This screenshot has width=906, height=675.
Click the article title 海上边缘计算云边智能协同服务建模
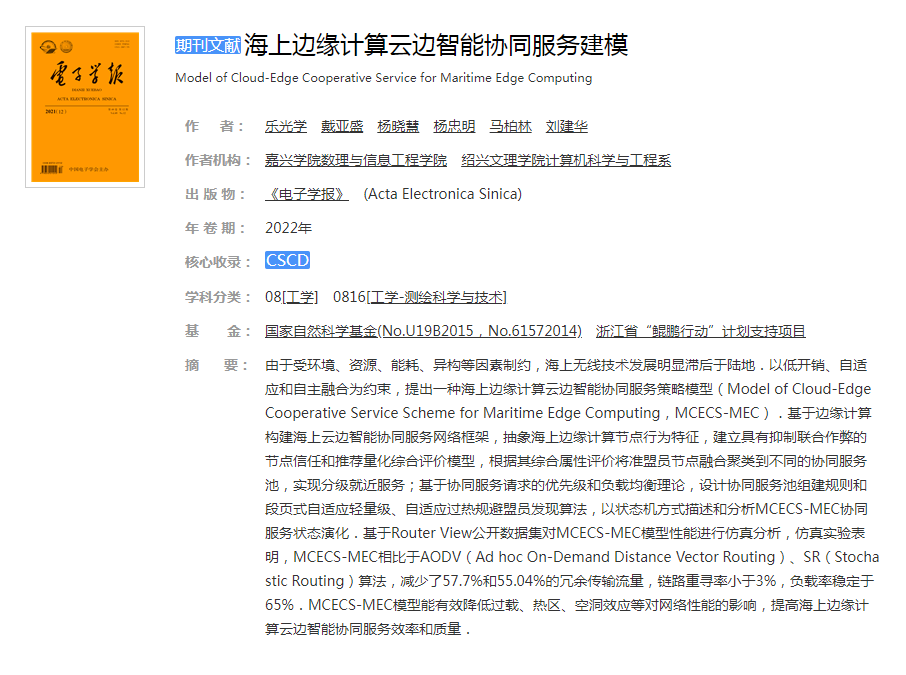(x=436, y=45)
